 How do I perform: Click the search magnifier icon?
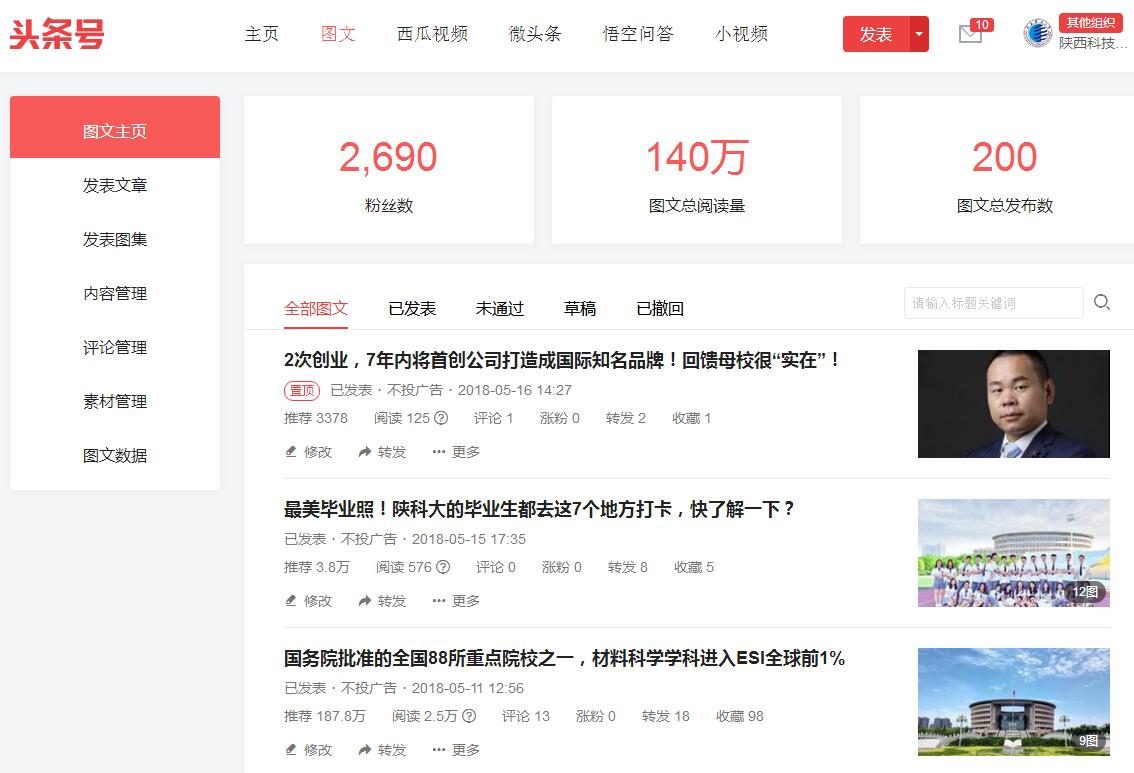point(1102,302)
